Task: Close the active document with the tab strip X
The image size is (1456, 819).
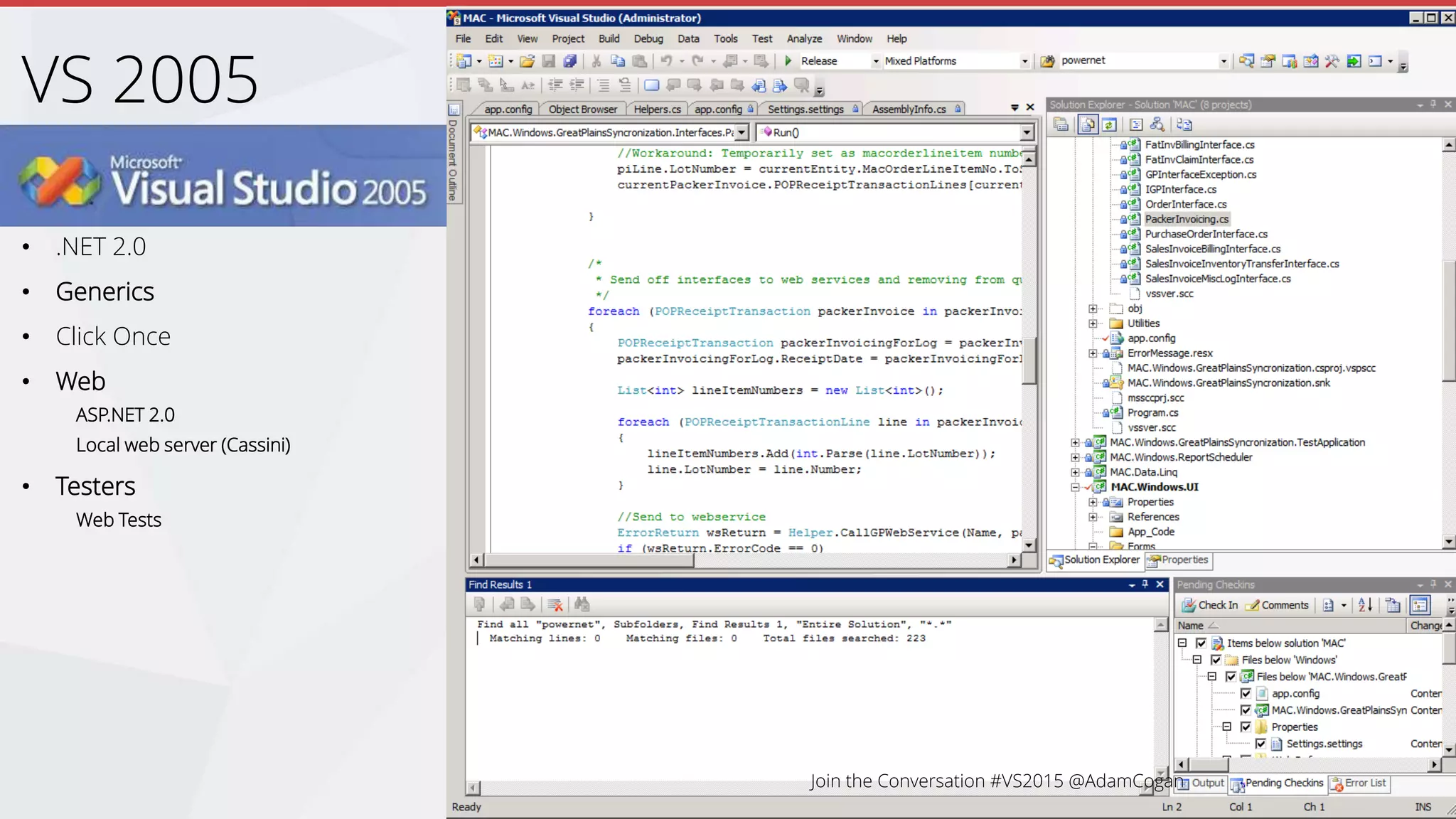Action: tap(1030, 107)
